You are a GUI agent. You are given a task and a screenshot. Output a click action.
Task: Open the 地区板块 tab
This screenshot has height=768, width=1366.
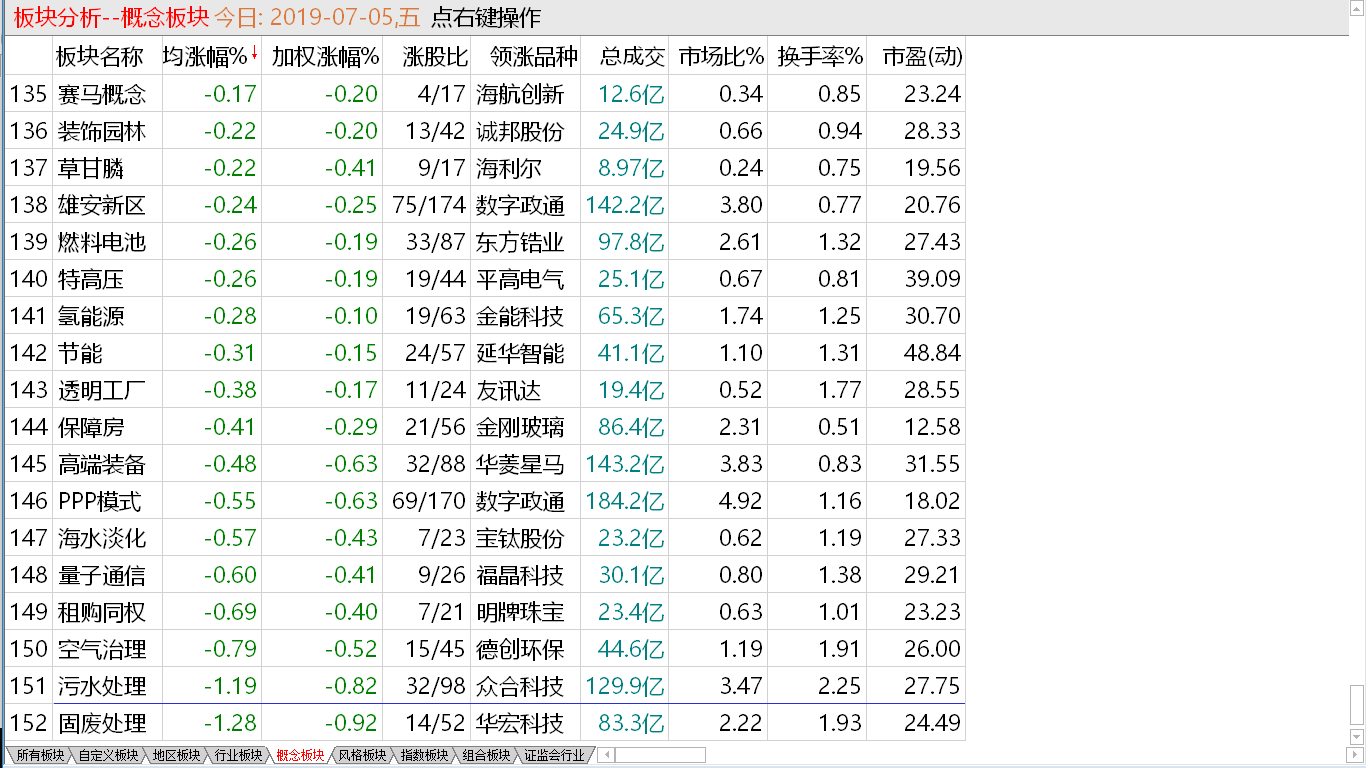pos(175,756)
